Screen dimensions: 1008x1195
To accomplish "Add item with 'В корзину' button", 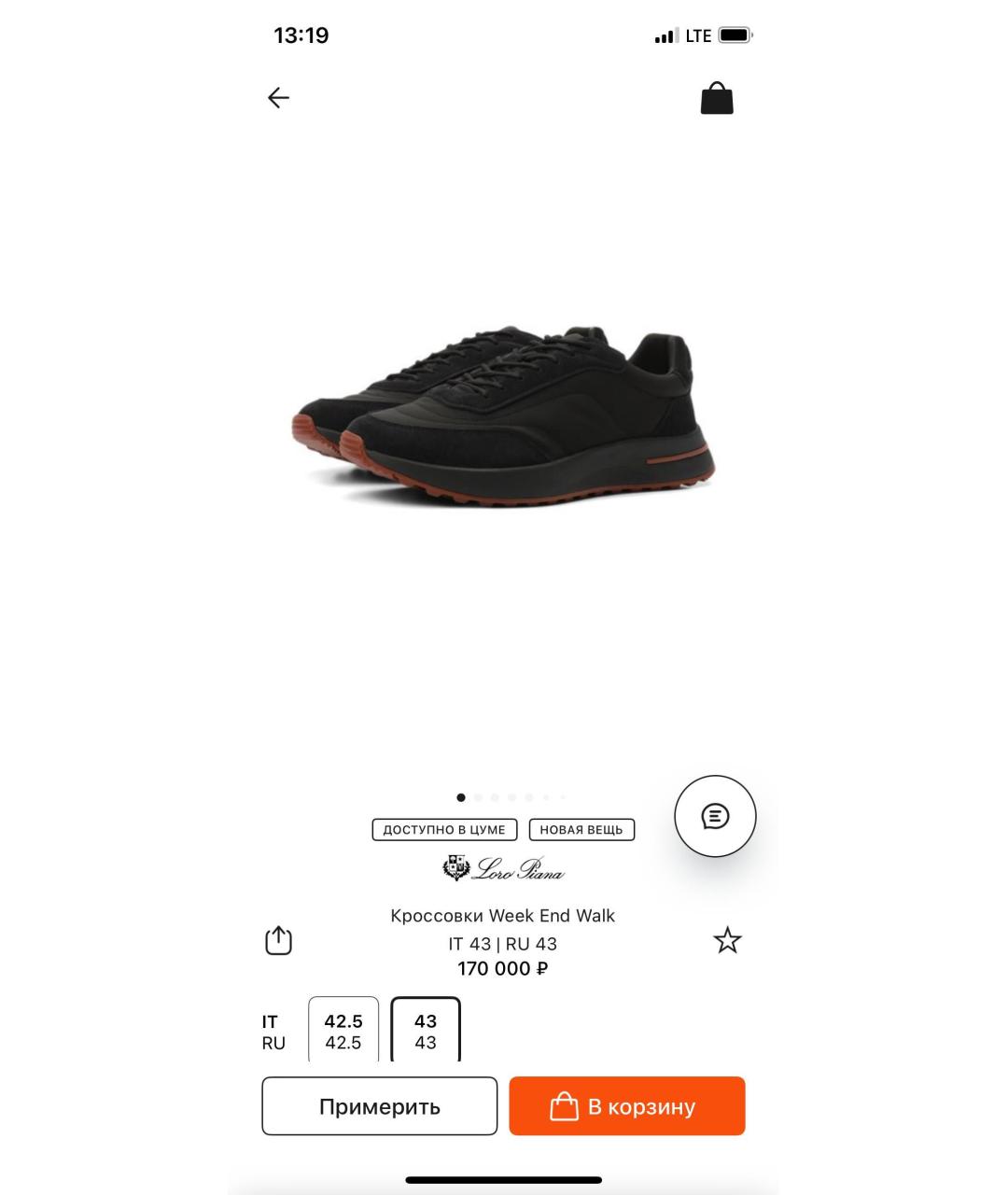I will (x=627, y=1106).
